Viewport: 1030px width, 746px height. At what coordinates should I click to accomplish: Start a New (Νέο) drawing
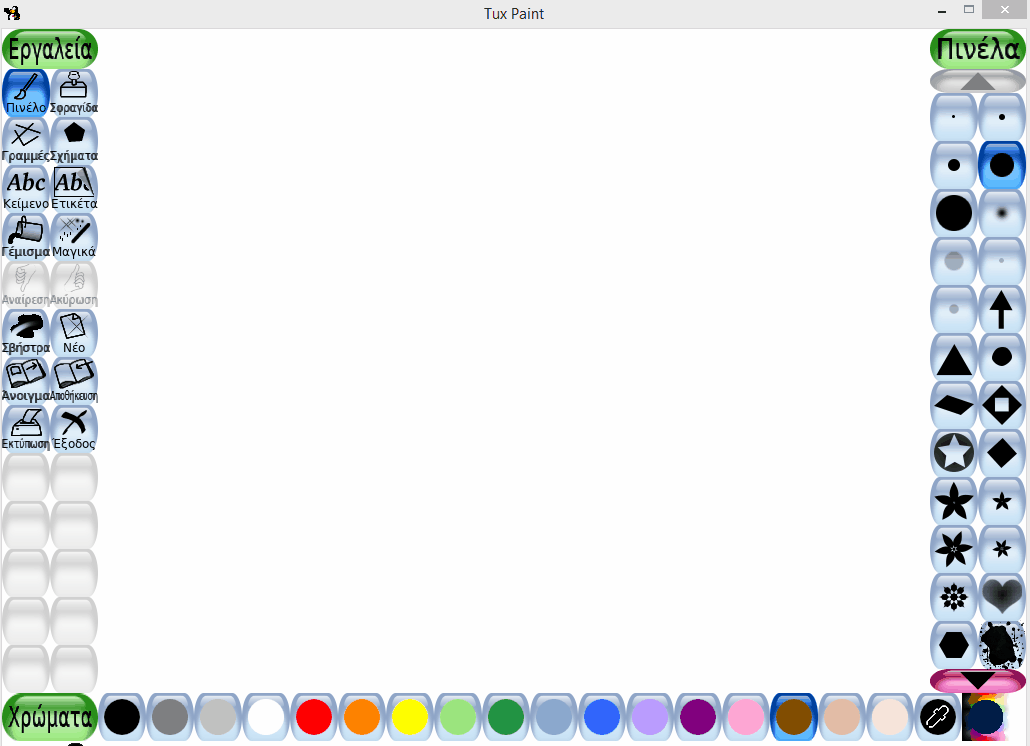[x=74, y=332]
